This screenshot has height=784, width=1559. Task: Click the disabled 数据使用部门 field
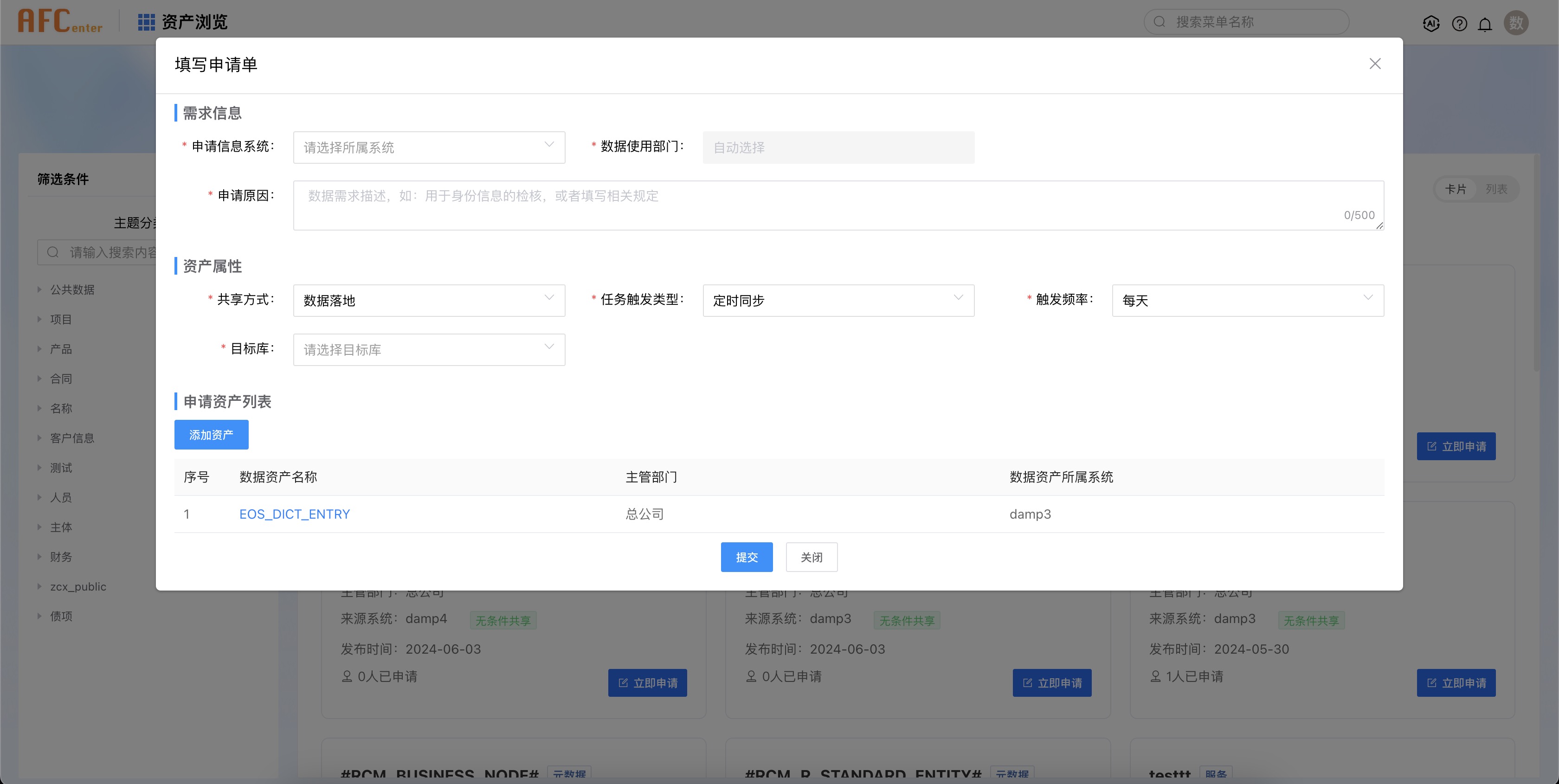coord(838,148)
